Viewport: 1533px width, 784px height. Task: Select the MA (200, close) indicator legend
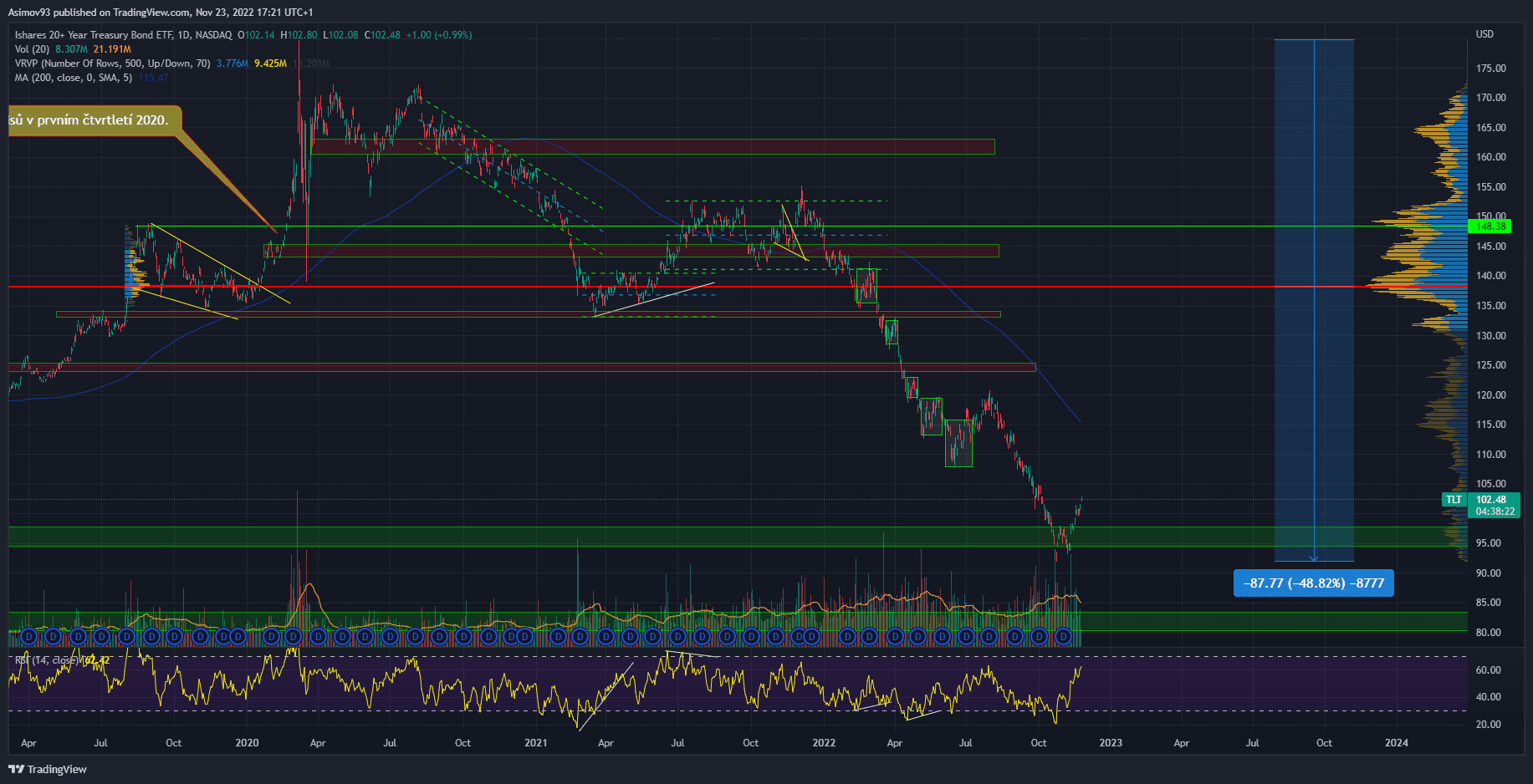coord(73,78)
